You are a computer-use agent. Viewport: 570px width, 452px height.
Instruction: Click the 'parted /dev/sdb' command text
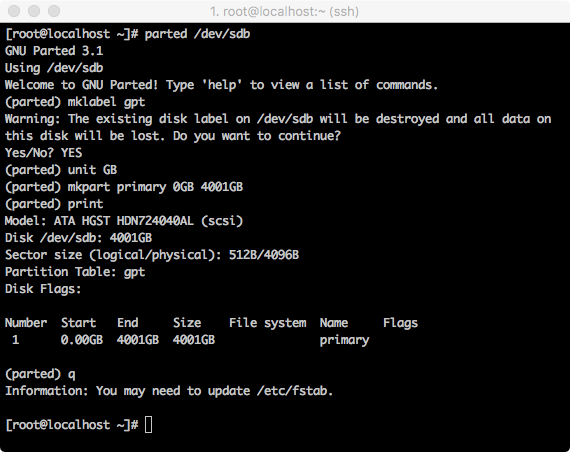click(197, 34)
